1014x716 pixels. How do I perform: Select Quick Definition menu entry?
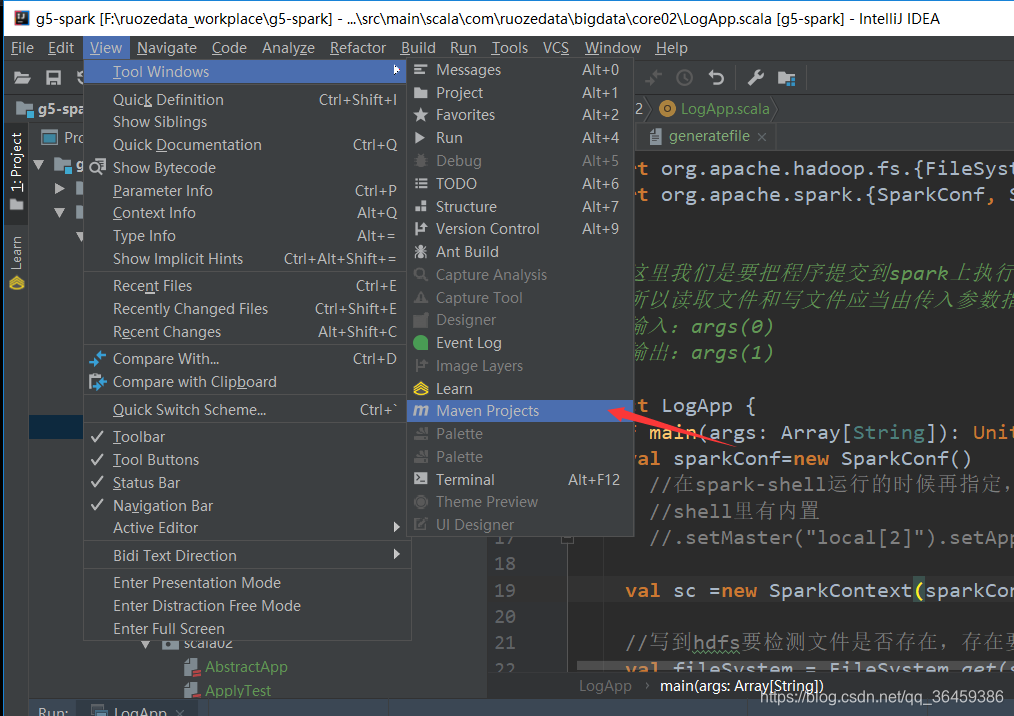point(248,100)
